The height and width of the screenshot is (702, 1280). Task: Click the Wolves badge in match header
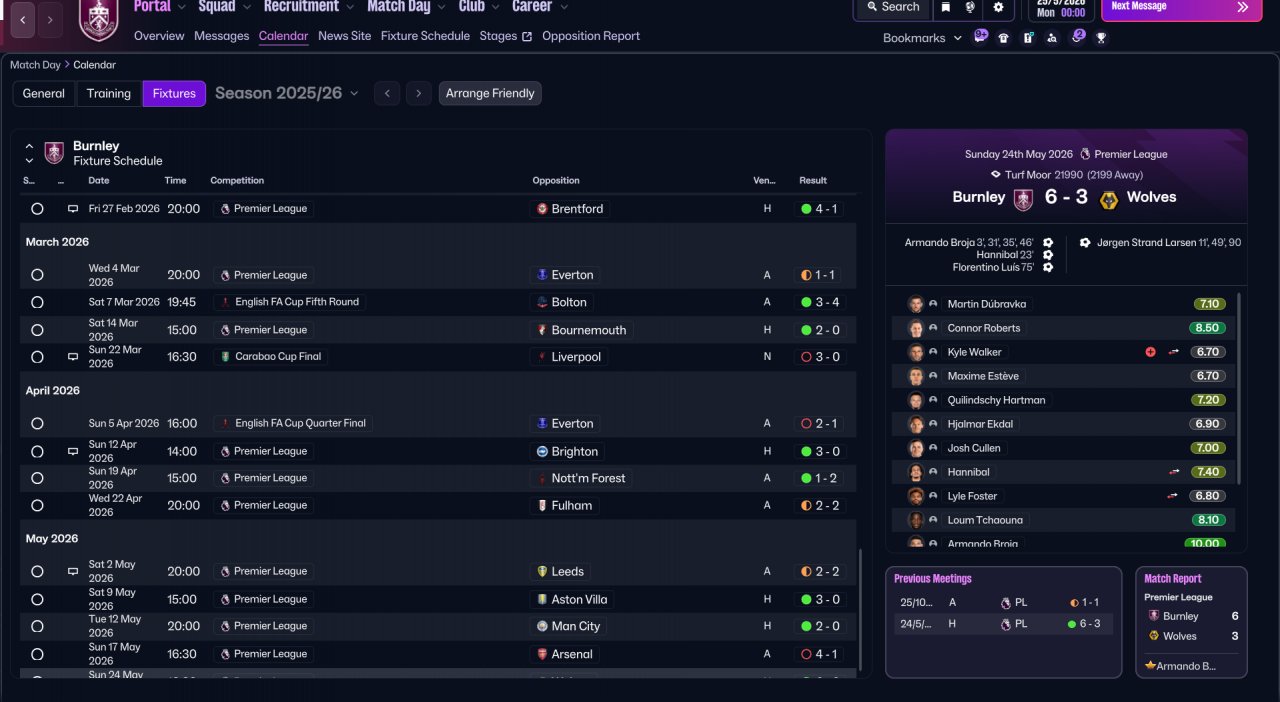[1108, 199]
